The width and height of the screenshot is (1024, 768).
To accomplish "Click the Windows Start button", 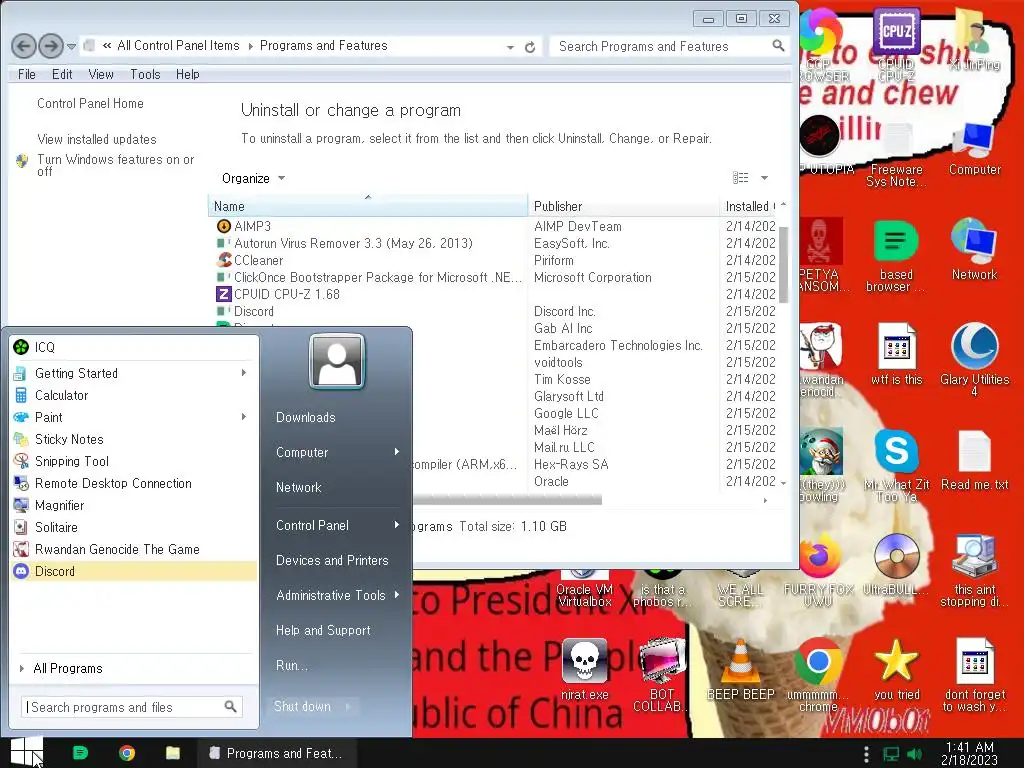I will [x=26, y=752].
